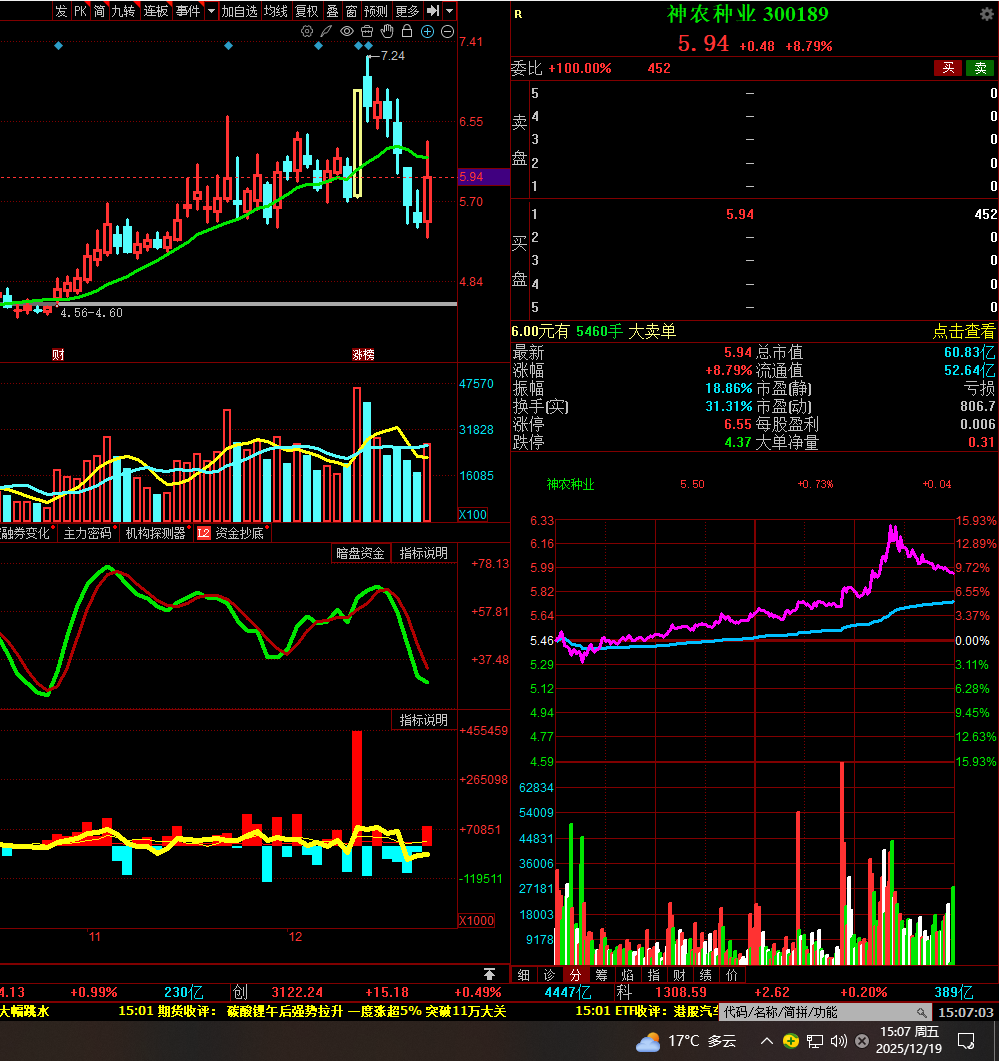The height and width of the screenshot is (1061, 999).
Task: Open chart settings gear icon above K-line
Action: [307, 31]
